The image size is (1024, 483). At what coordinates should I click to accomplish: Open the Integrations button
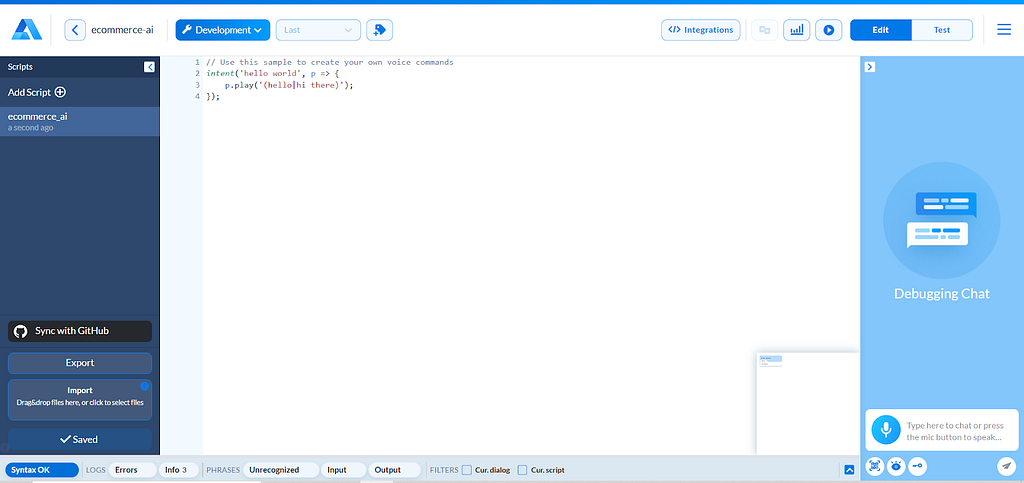coord(701,30)
